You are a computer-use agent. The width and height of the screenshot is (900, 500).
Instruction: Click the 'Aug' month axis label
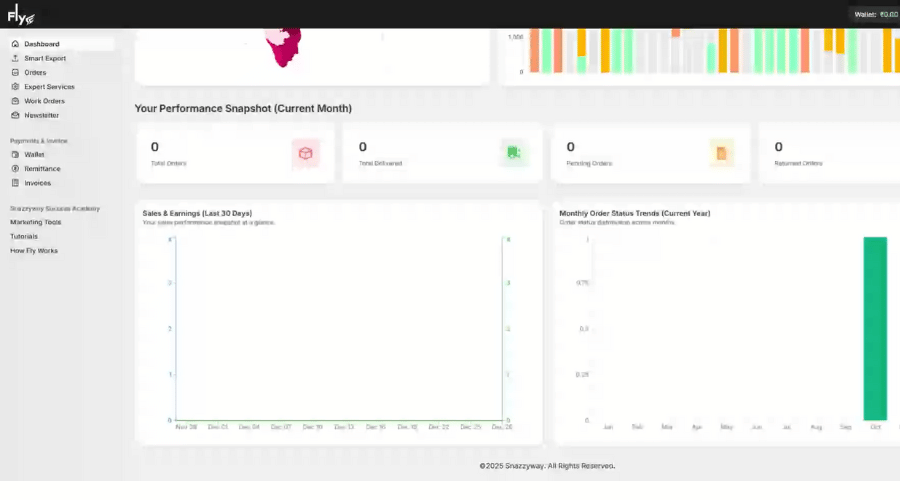(816, 427)
